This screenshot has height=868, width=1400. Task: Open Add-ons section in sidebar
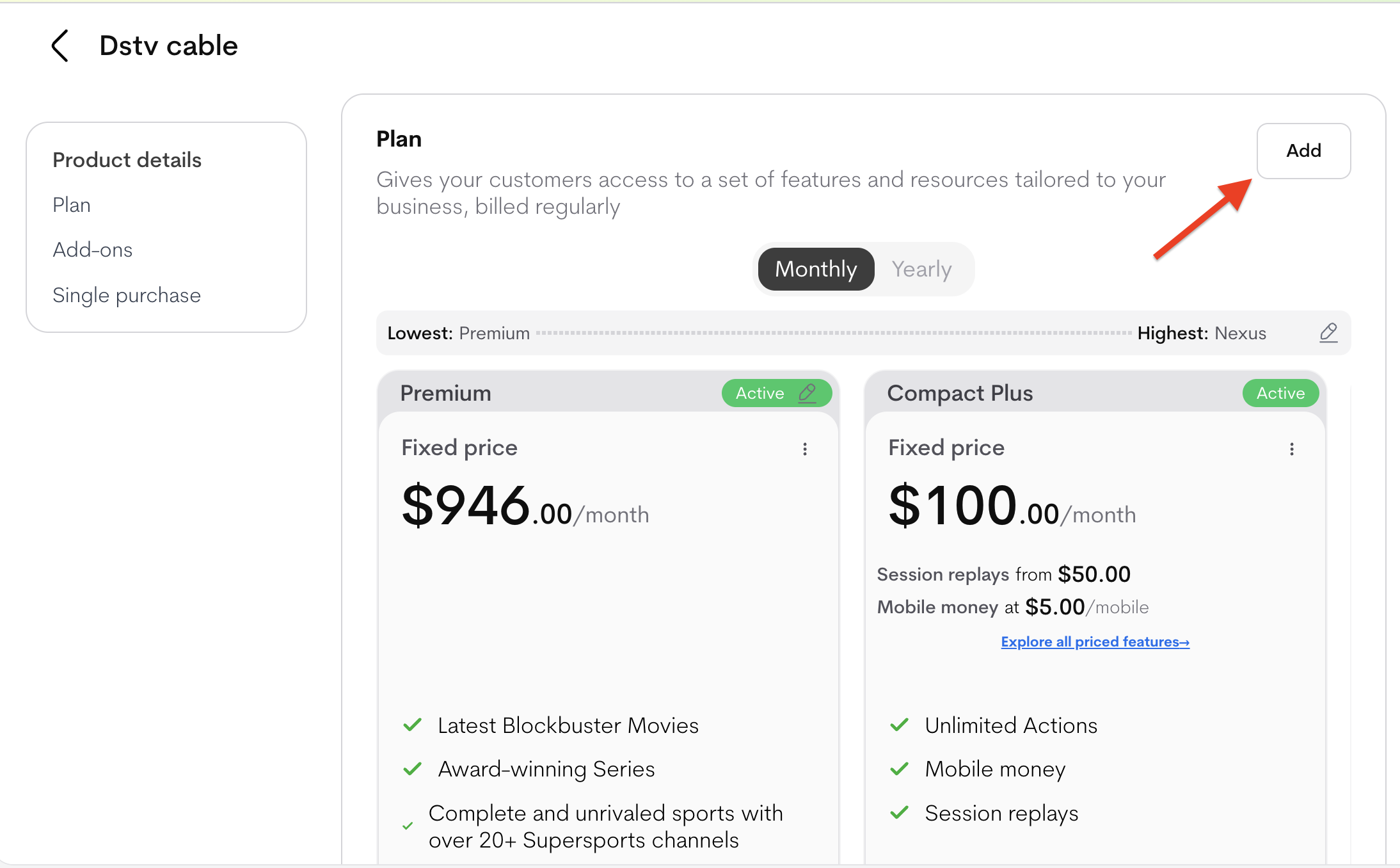[x=93, y=250]
